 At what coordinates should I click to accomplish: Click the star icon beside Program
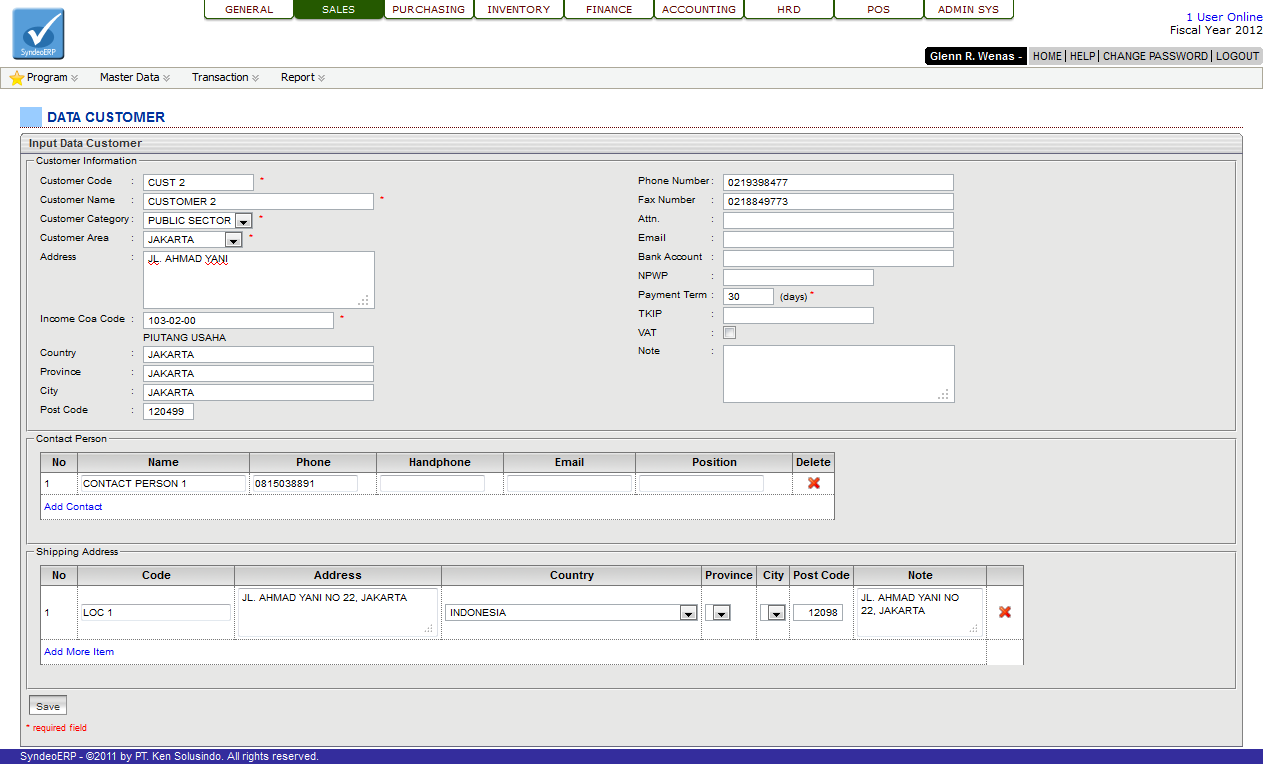tap(16, 78)
